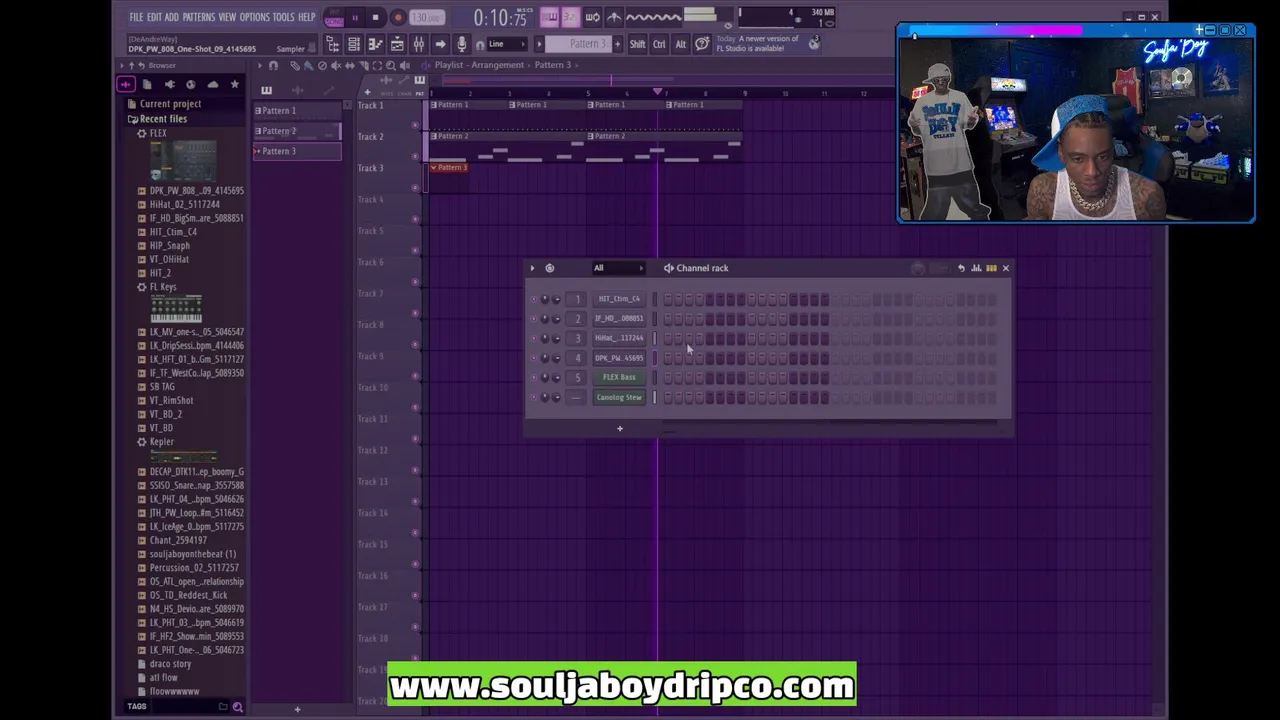Viewport: 1280px width, 720px height.
Task: Open the Channel rack options menu arrow
Action: (x=532, y=268)
